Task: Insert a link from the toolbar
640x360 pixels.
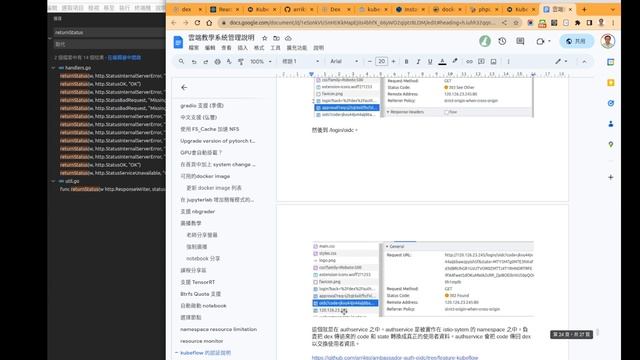Action: [469, 62]
